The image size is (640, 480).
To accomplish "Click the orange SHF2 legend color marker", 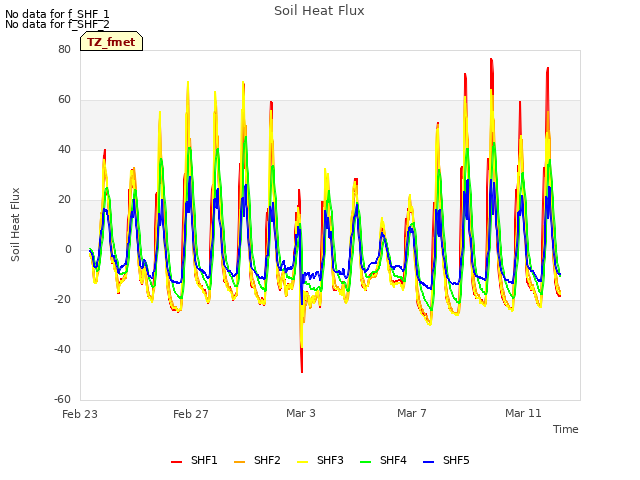I will (x=239, y=462).
